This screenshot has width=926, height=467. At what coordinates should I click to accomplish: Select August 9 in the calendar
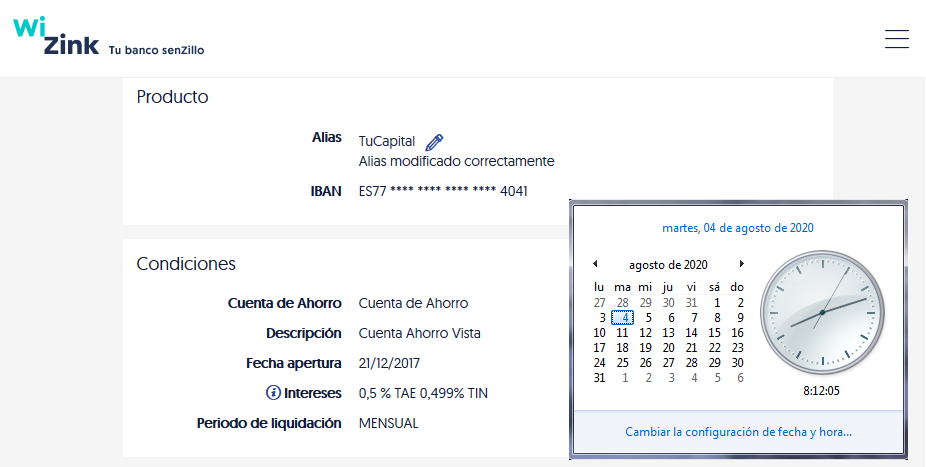click(x=739, y=318)
